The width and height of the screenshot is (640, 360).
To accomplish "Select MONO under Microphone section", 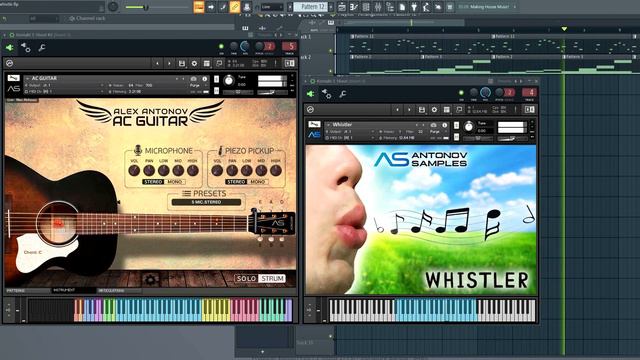I will coord(175,182).
